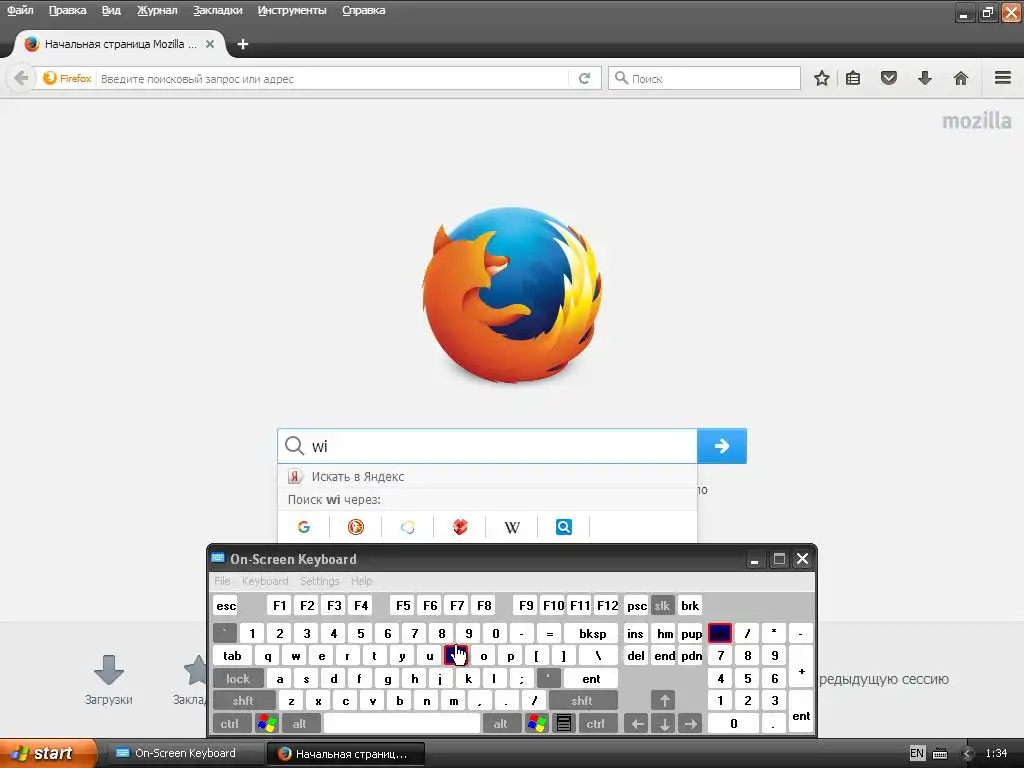Toggle the right alt key
The height and width of the screenshot is (768, 1024).
[500, 724]
